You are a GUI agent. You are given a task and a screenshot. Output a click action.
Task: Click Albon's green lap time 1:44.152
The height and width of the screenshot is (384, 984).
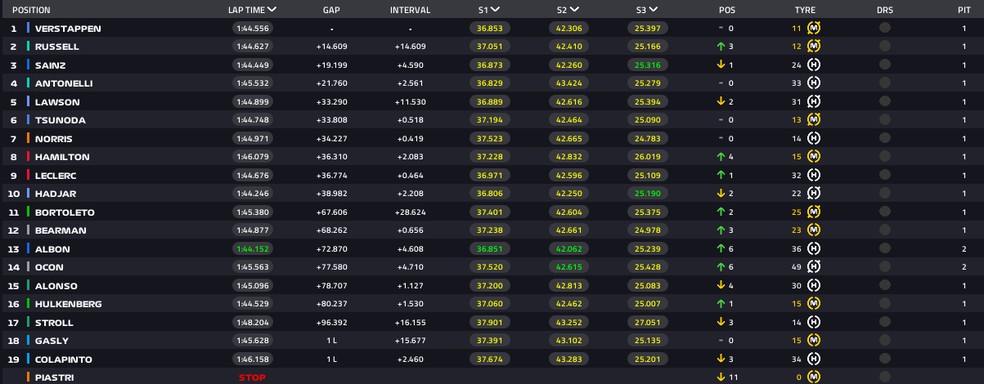(252, 249)
